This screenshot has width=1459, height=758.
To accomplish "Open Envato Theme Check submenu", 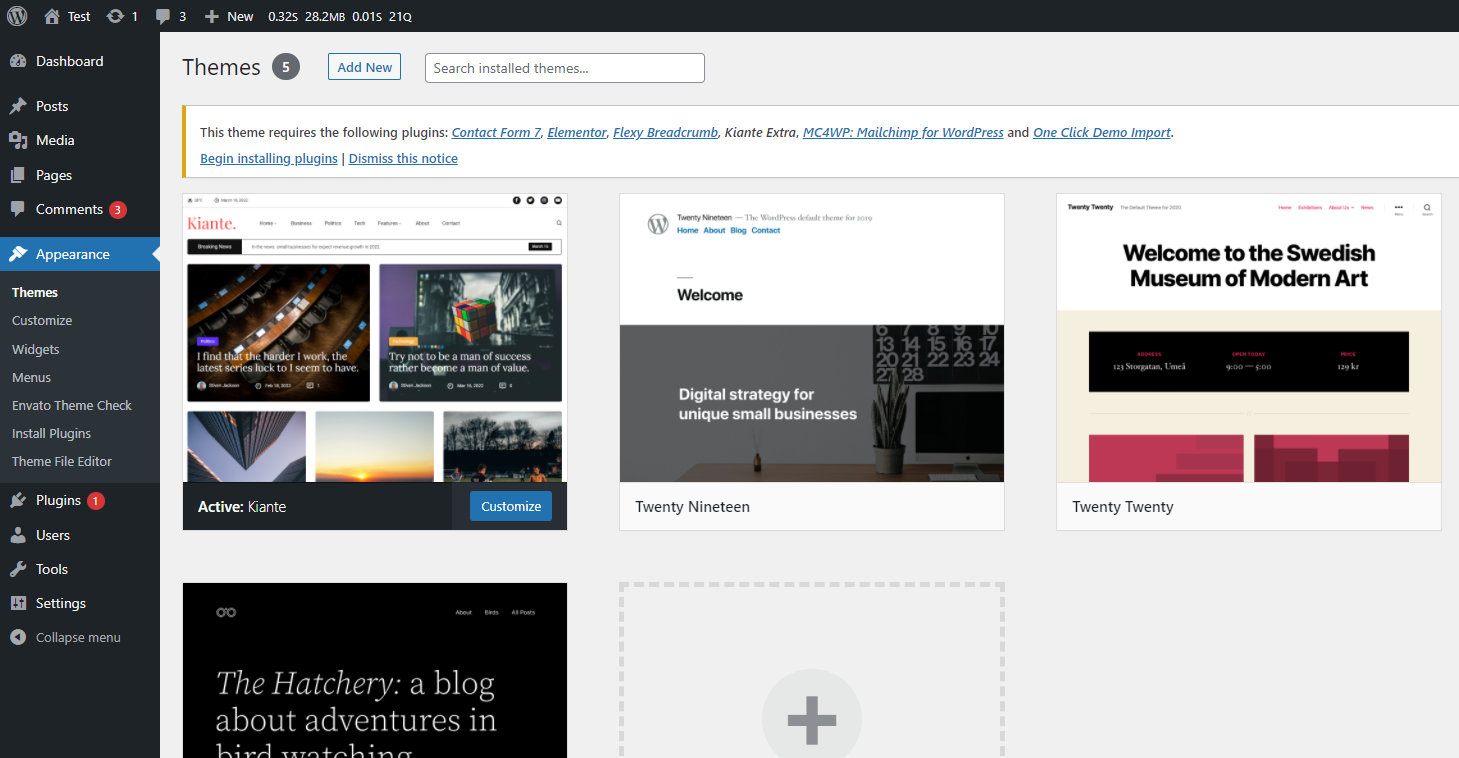I will 72,405.
